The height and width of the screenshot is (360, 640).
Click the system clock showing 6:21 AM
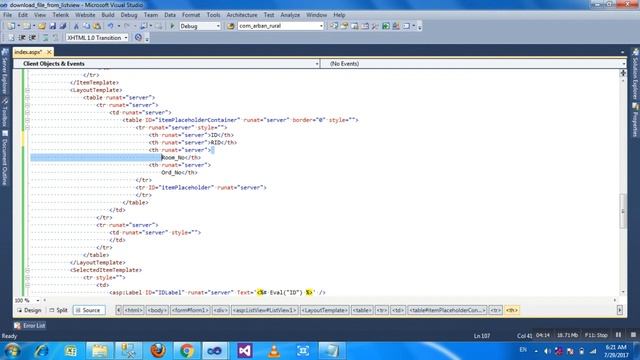[x=616, y=347]
